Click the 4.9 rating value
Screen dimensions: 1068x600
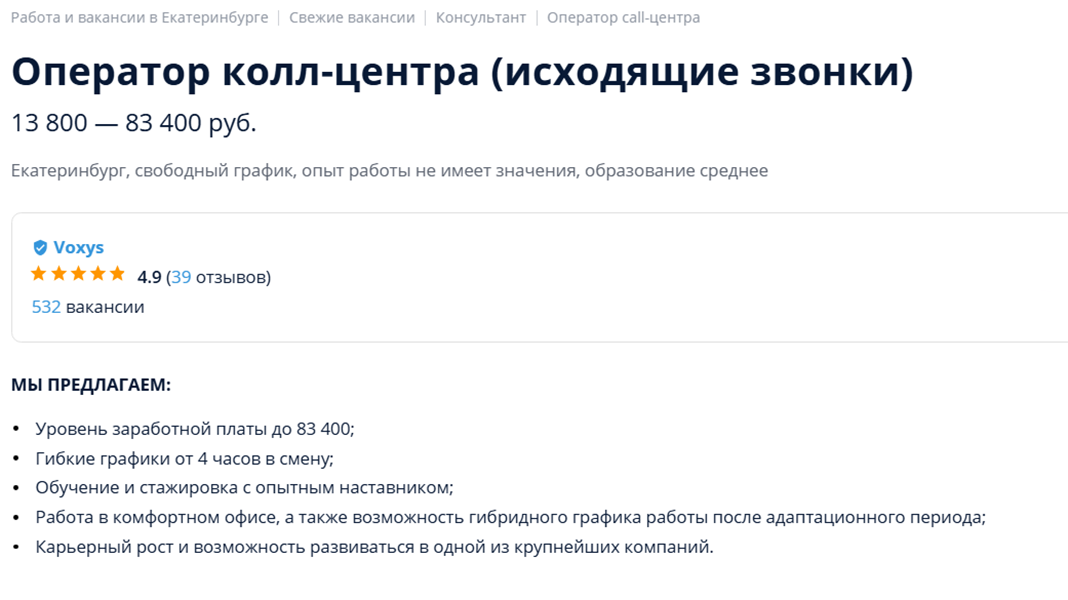click(149, 277)
